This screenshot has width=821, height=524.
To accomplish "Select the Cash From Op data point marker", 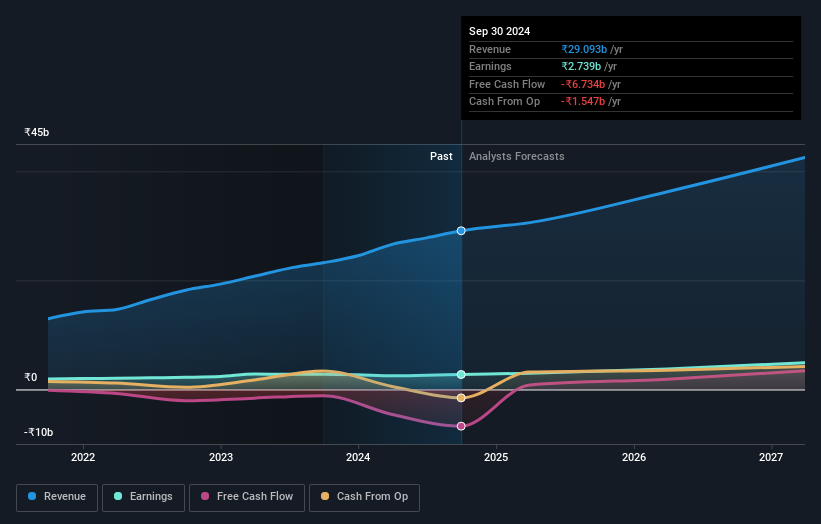I will point(461,398).
